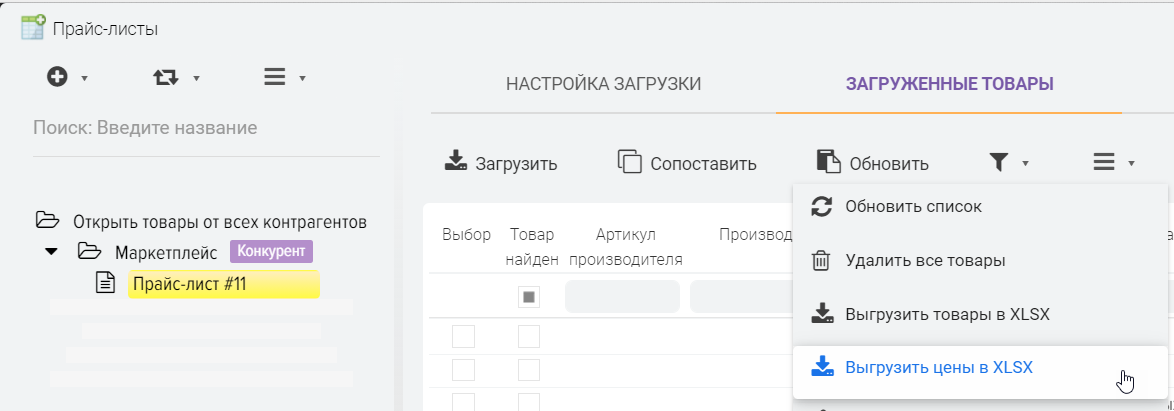The width and height of the screenshot is (1174, 411).
Task: Open the retweet-style sync icon menu
Action: tap(166, 77)
